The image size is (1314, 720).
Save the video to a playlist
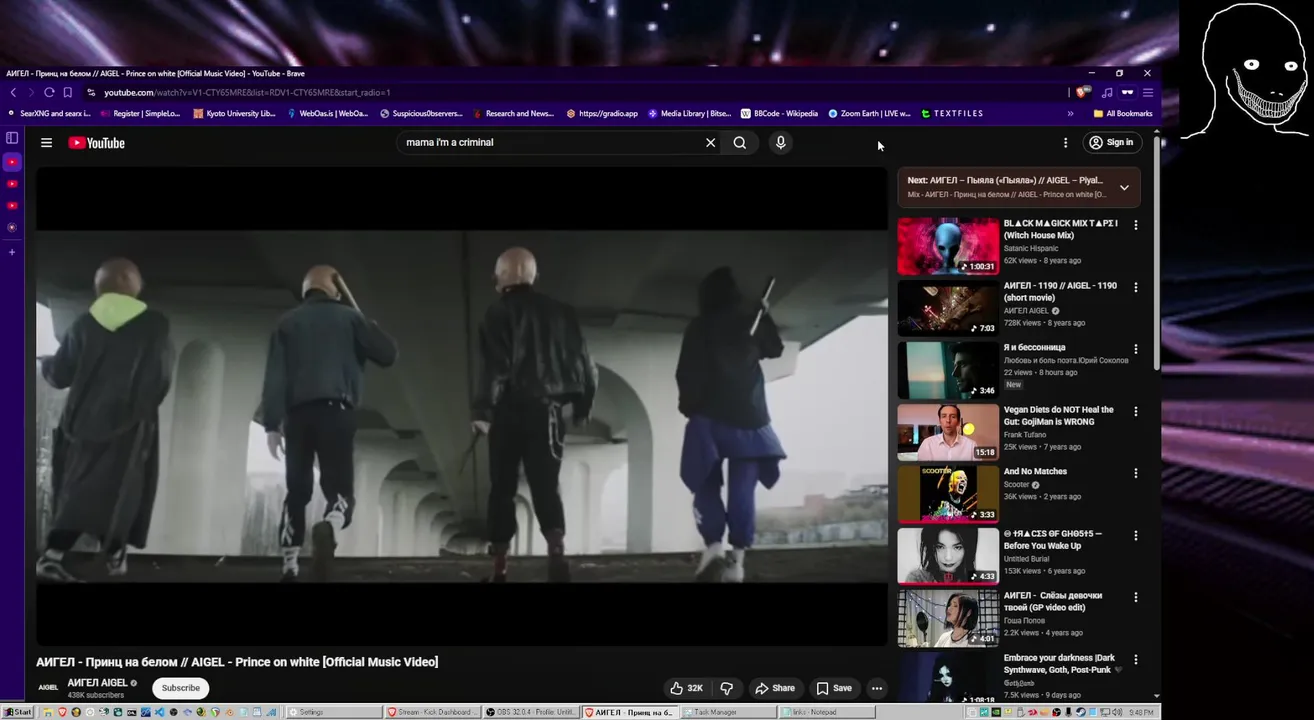(834, 688)
